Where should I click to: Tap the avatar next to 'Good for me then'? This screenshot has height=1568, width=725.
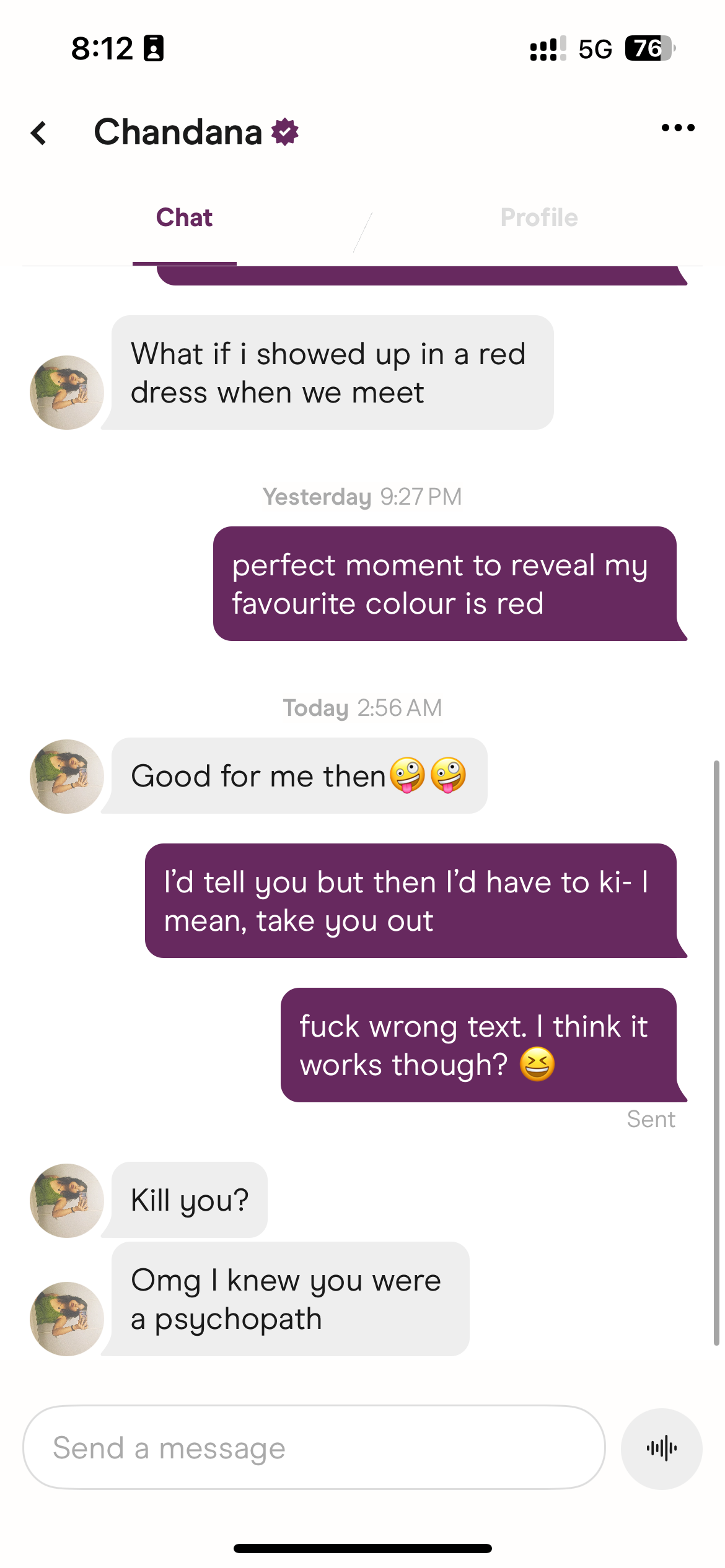tap(67, 777)
